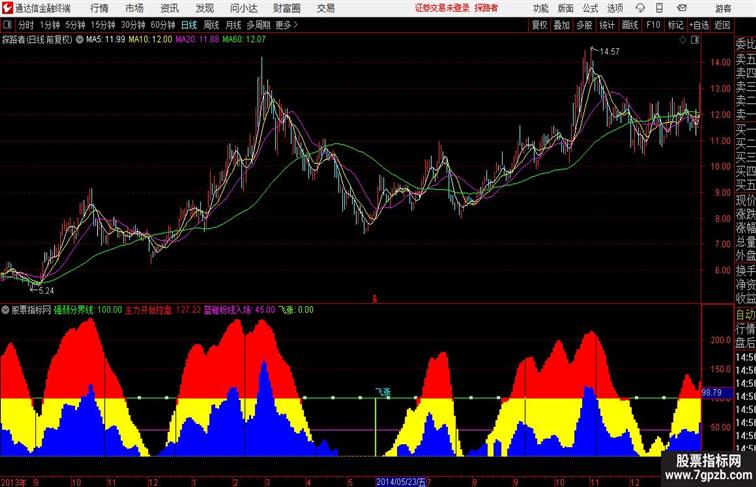Open F10 company info
Image resolution: width=756 pixels, height=487 pixels.
tap(653, 25)
